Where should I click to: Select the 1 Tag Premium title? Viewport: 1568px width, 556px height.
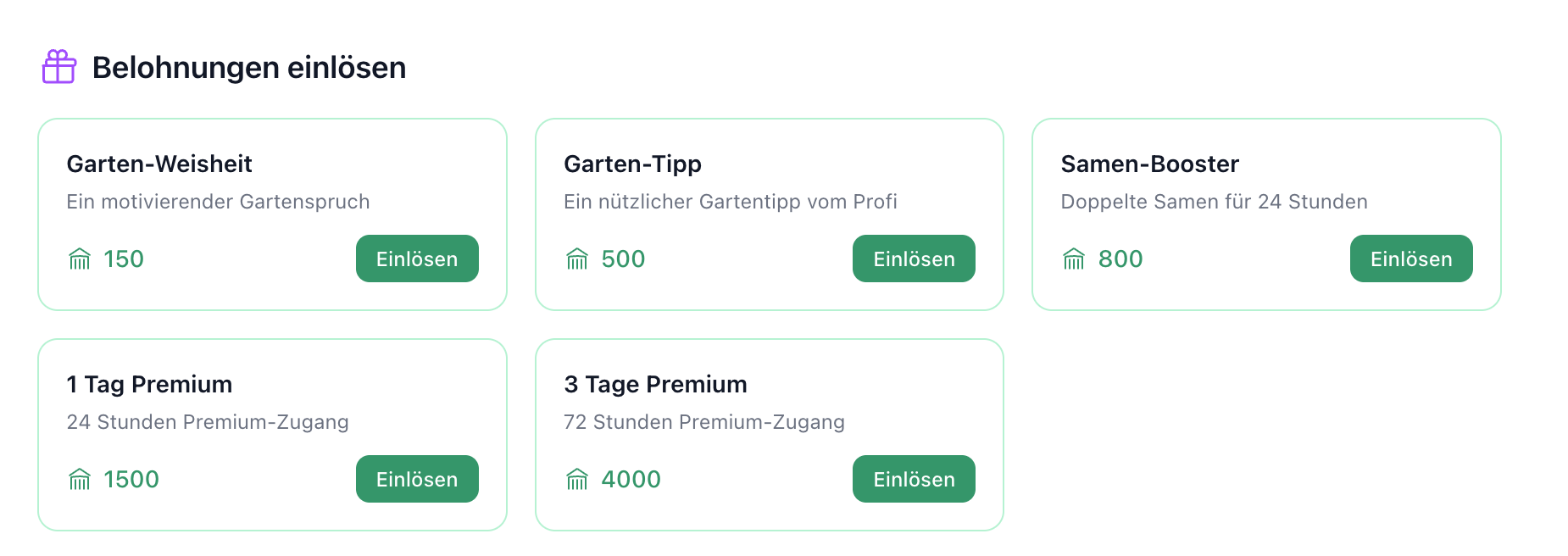point(149,384)
